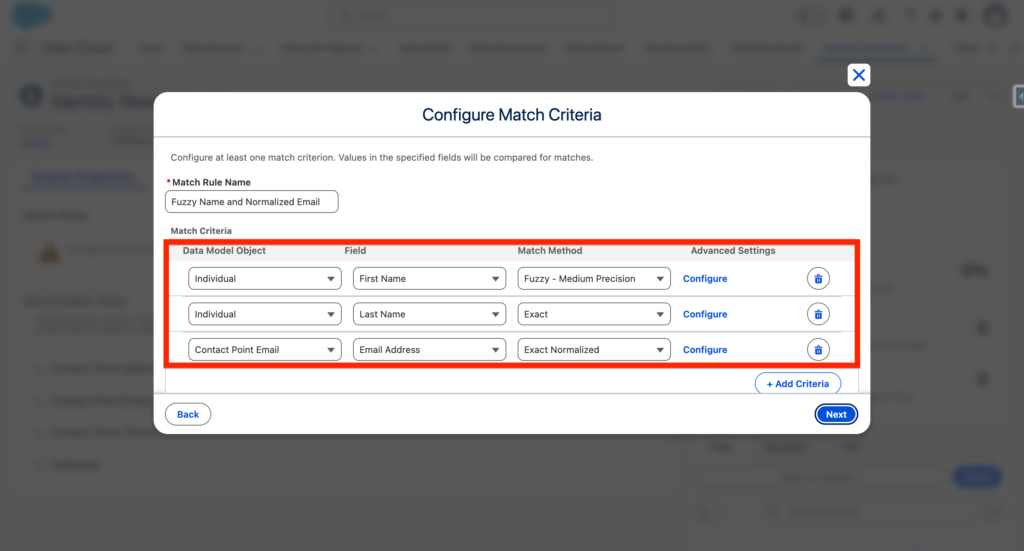Open Configure settings for Email Address row
This screenshot has height=551, width=1024.
click(x=705, y=350)
